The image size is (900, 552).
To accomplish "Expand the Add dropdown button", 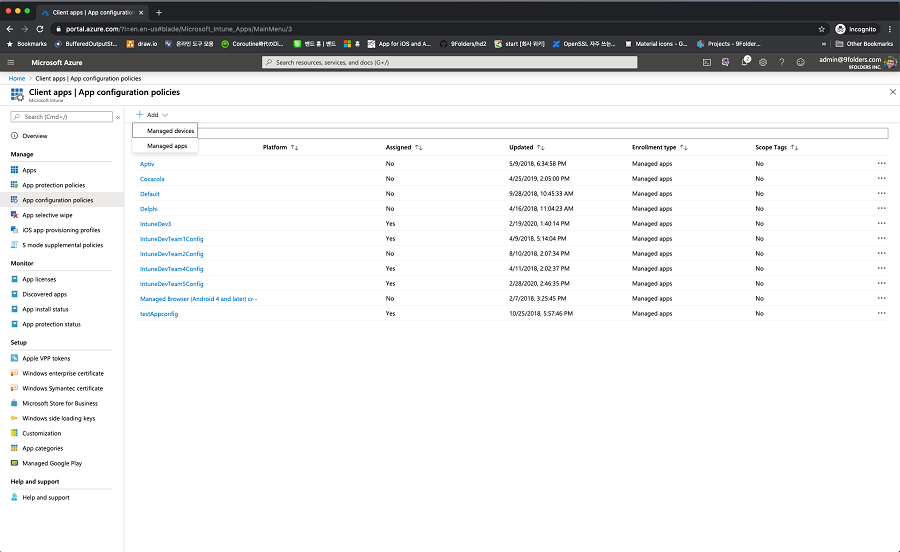I will (152, 115).
